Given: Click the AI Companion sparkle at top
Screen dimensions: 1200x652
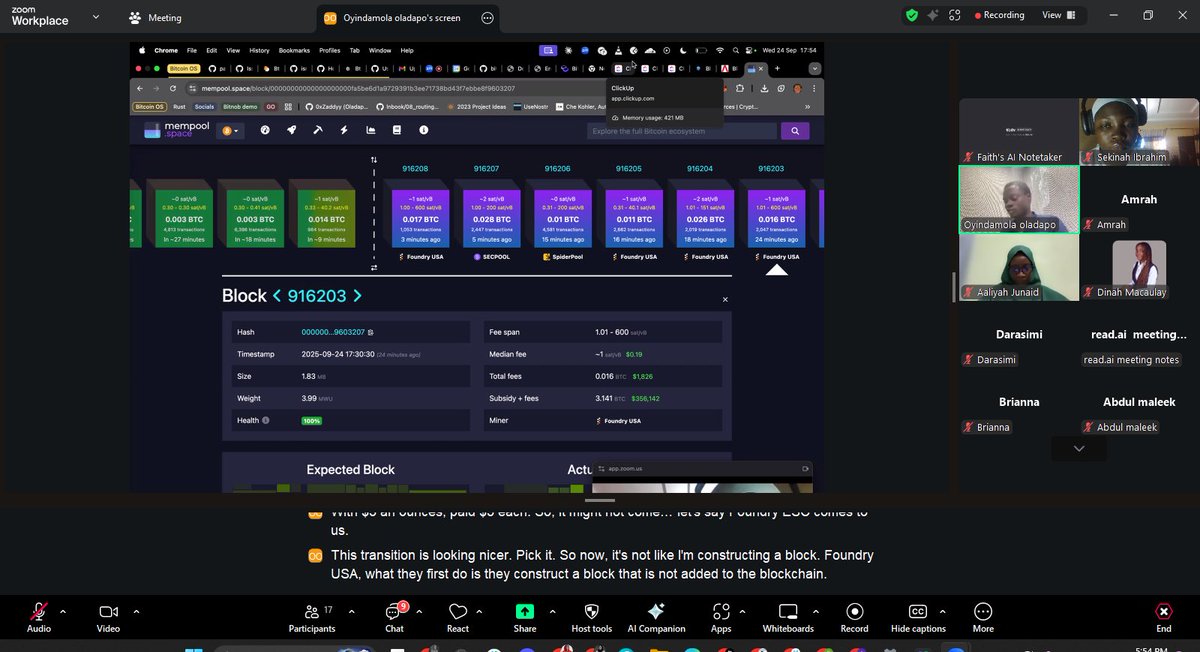Looking at the screenshot, I should point(933,15).
